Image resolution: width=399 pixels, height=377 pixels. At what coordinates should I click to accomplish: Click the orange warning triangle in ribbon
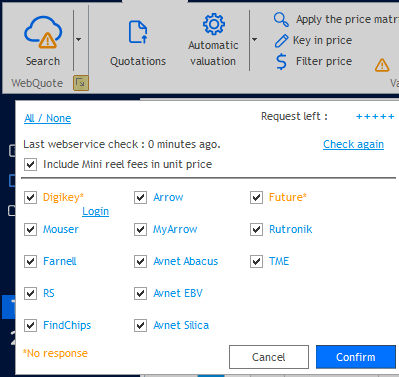(x=382, y=65)
